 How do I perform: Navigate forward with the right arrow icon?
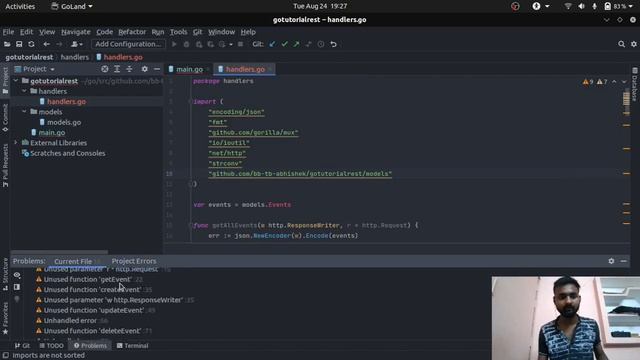pyautogui.click(x=59, y=44)
